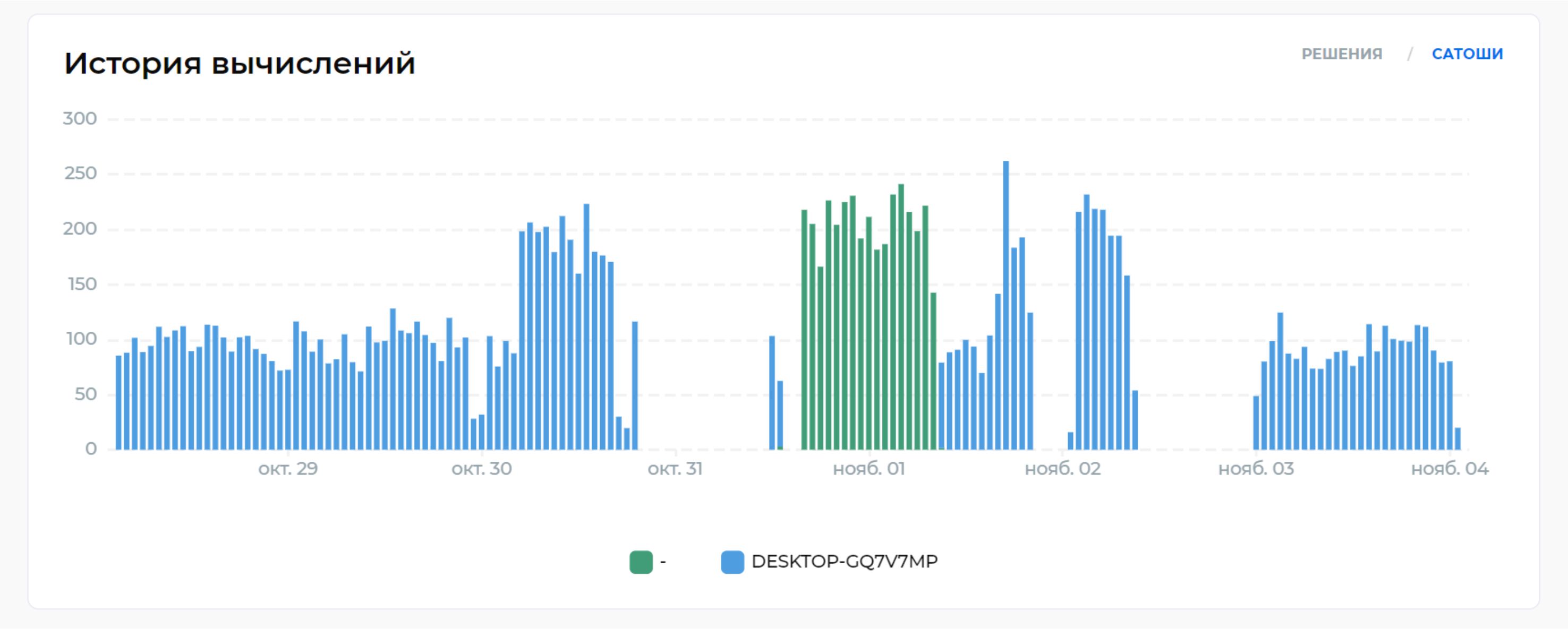Click the окт. 31 axis label
The image size is (1568, 629).
click(x=675, y=469)
